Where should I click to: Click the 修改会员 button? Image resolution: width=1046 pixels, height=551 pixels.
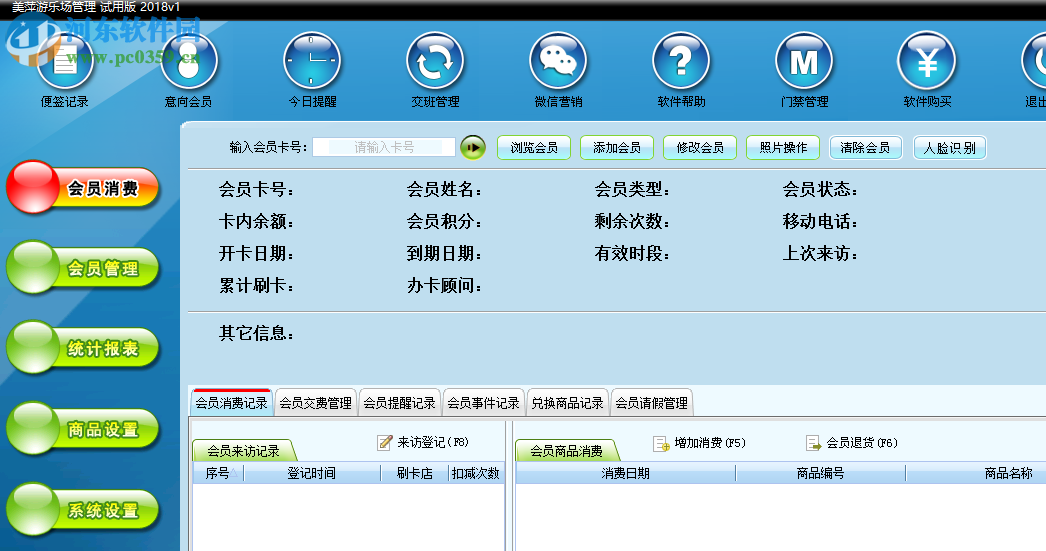700,147
